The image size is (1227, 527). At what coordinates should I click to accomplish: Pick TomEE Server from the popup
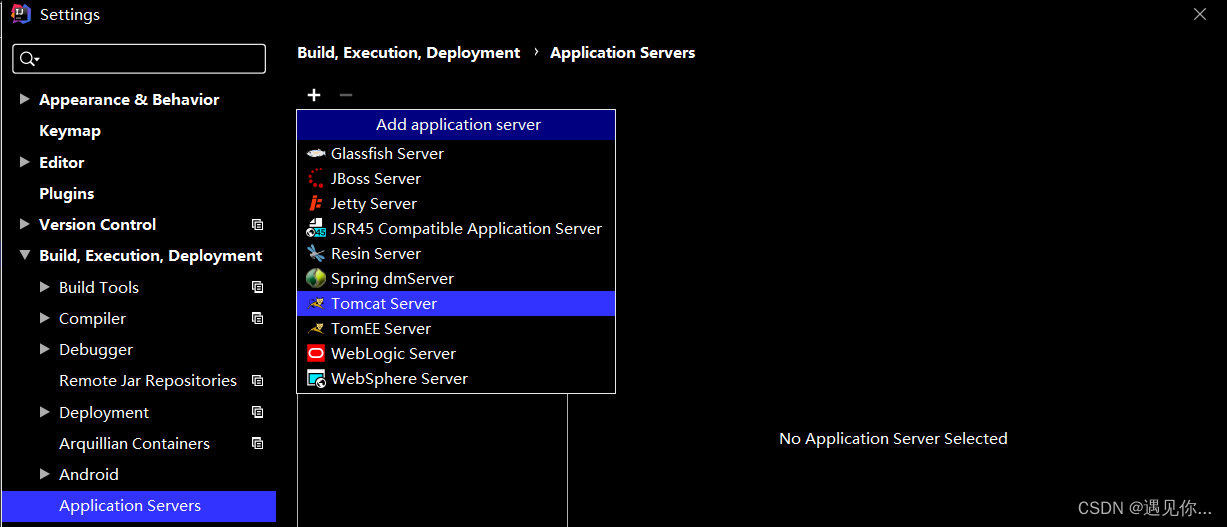click(456, 329)
